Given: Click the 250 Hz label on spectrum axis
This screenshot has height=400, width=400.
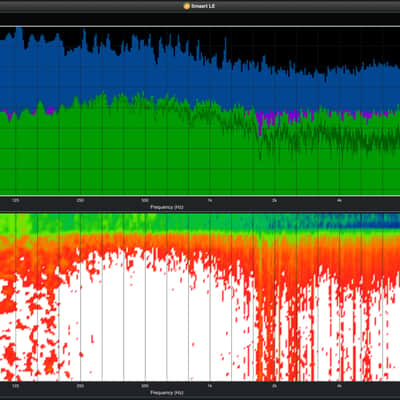Looking at the screenshot, I should pyautogui.click(x=80, y=200).
